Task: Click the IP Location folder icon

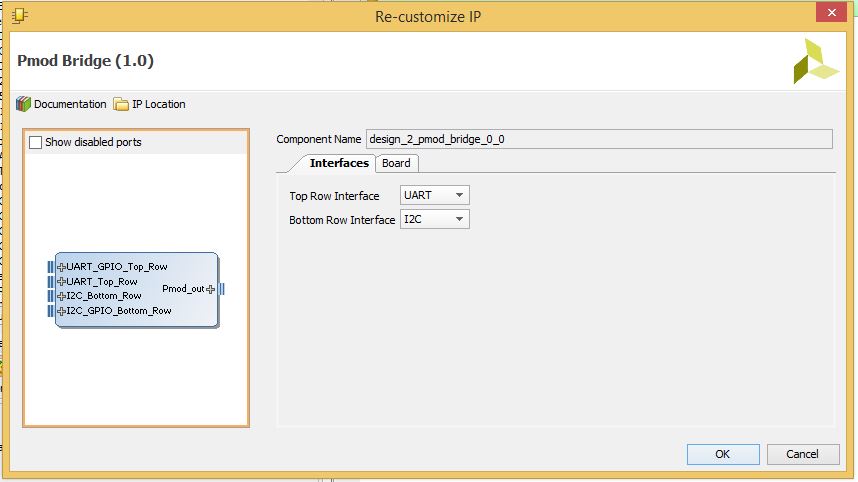Action: tap(121, 104)
